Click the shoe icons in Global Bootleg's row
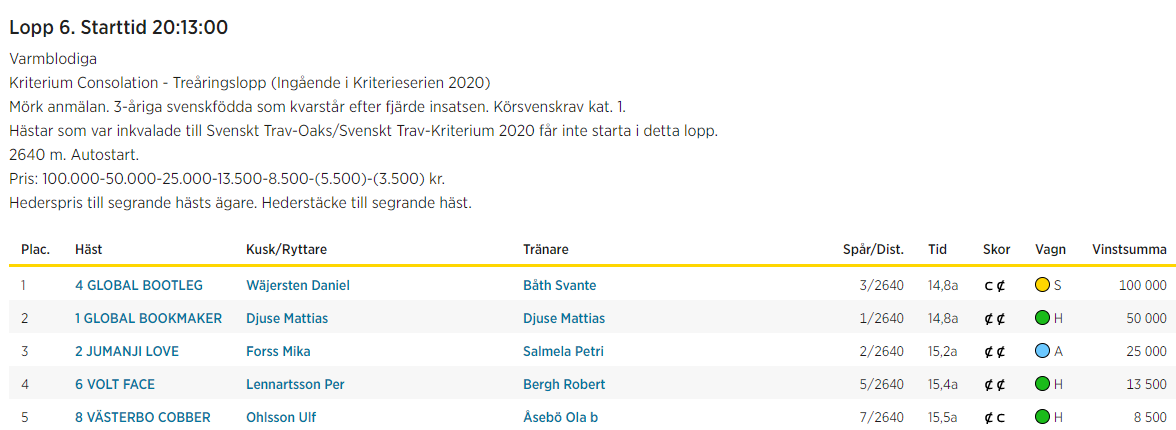 [x=994, y=285]
